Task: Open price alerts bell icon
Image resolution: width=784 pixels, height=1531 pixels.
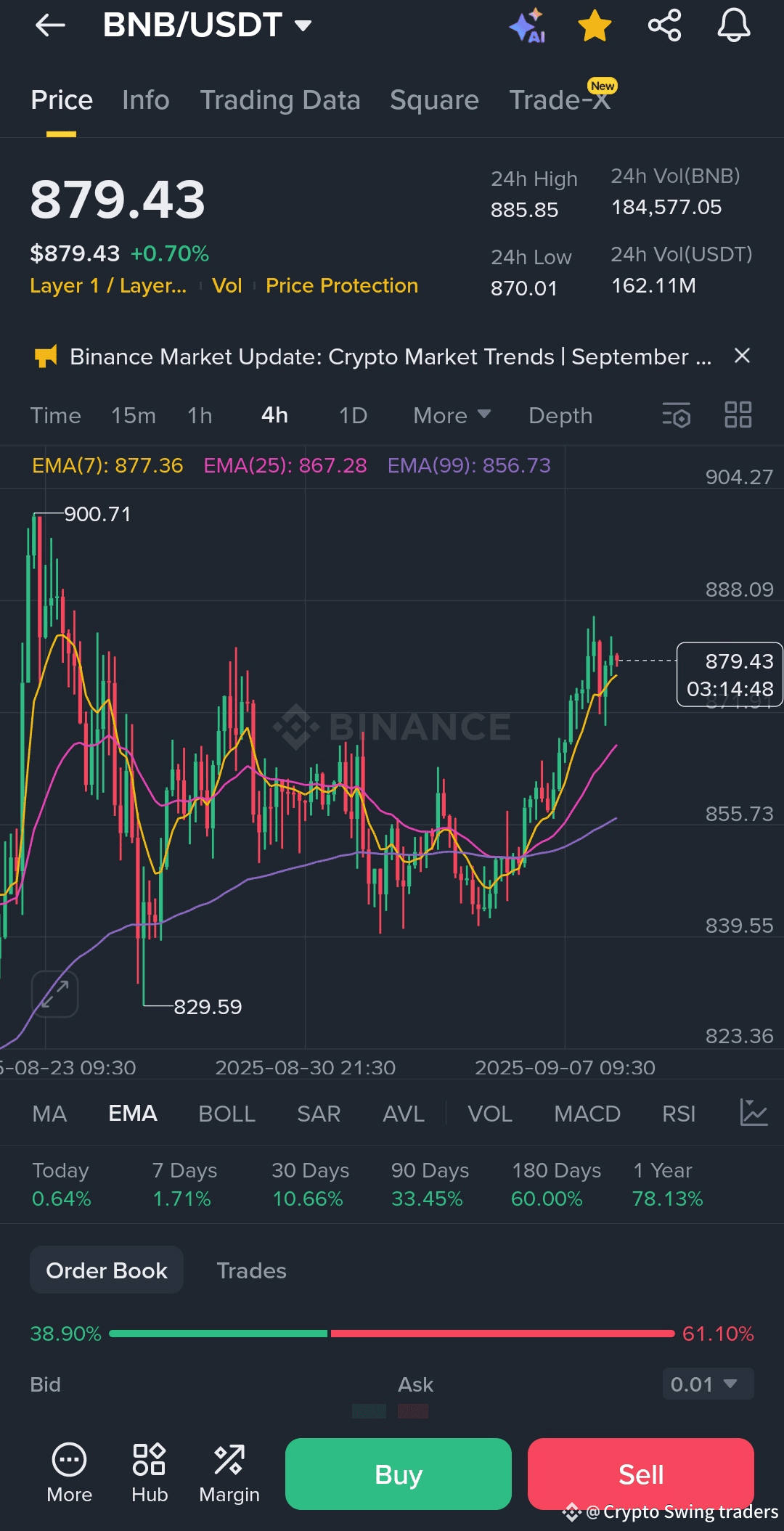Action: [x=734, y=25]
